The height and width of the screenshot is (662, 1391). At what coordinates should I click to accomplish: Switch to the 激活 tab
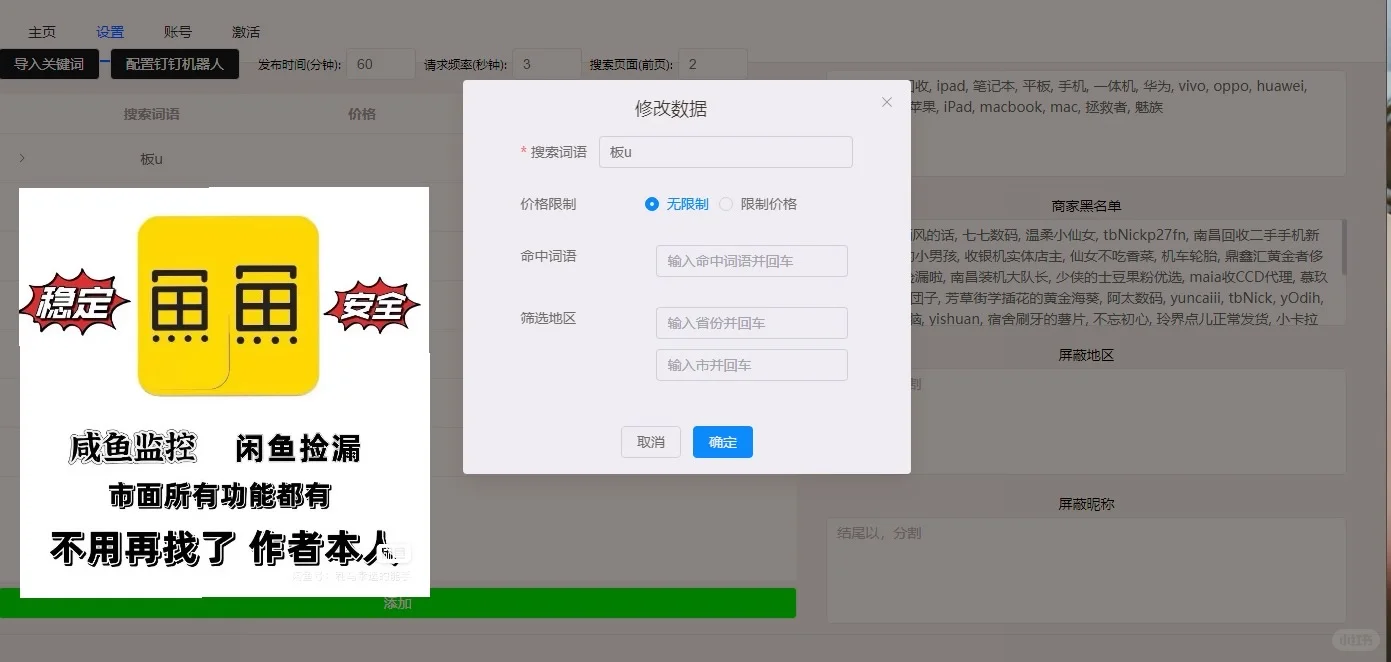(245, 30)
